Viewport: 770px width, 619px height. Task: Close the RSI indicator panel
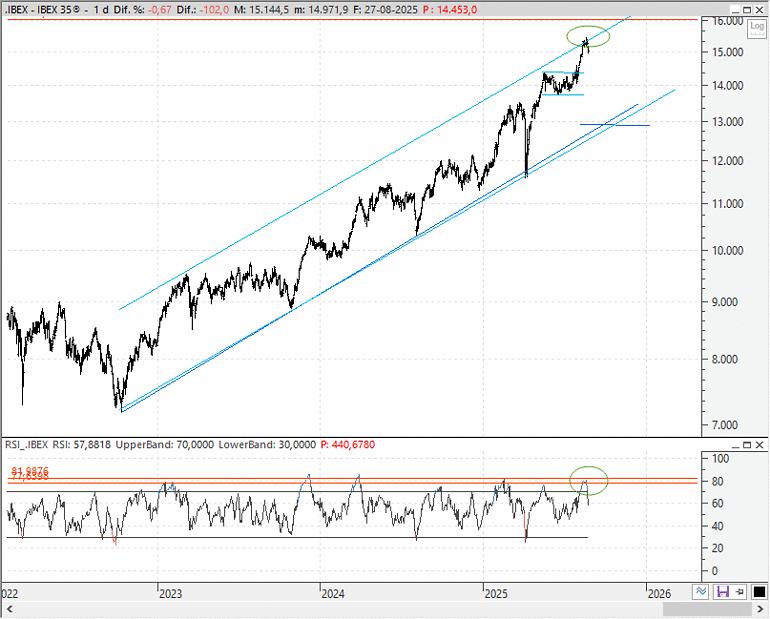[x=759, y=445]
